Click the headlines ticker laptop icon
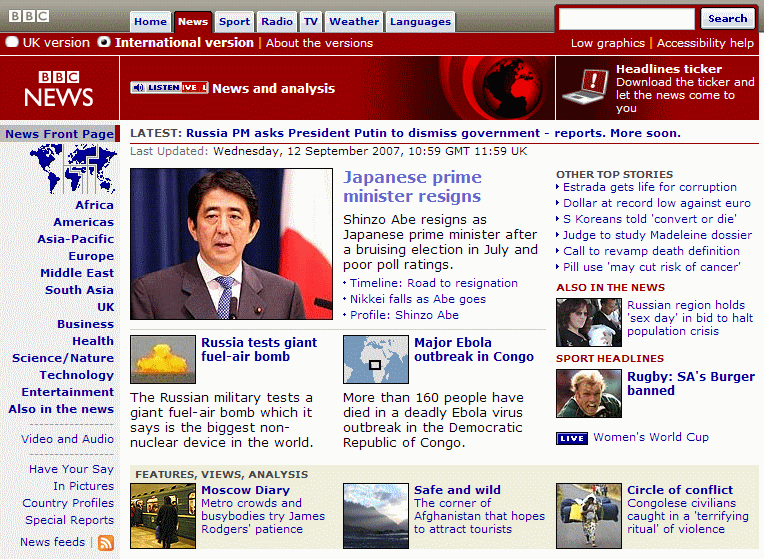Screen dimensions: 764x559 [x=585, y=86]
